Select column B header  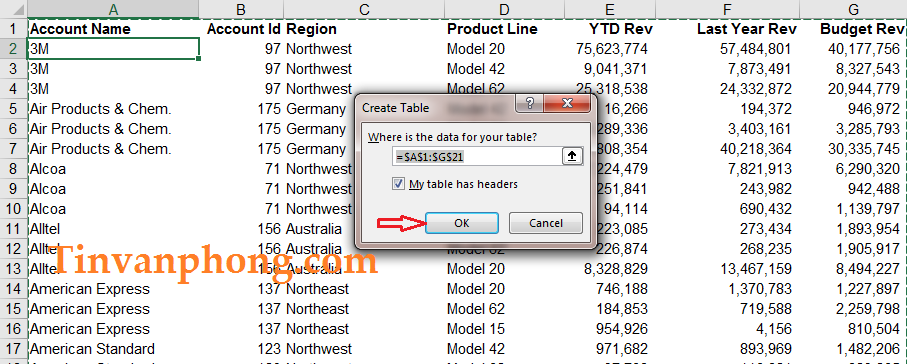tap(241, 9)
